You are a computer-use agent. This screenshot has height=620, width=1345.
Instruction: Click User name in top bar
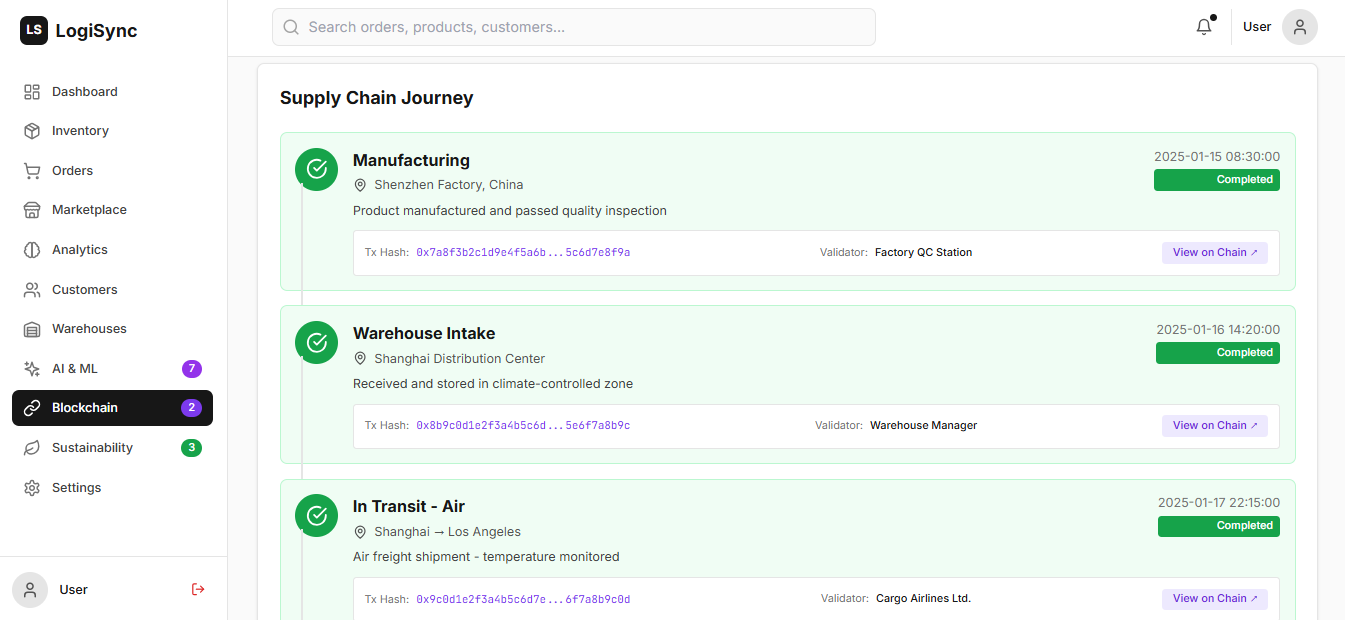pos(1257,27)
